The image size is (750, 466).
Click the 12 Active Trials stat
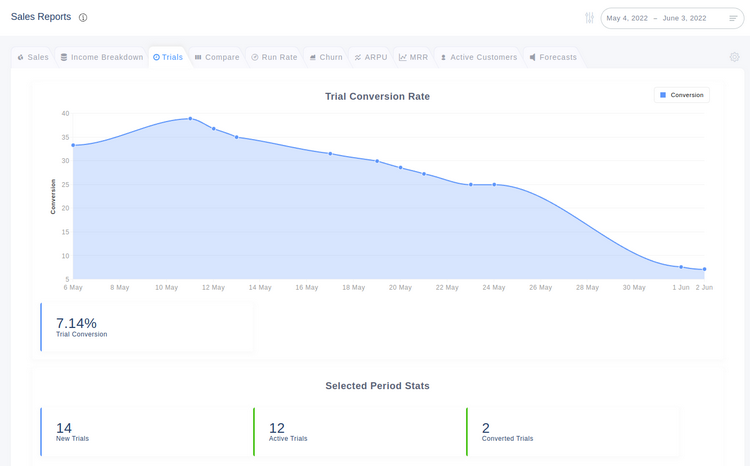(x=360, y=432)
